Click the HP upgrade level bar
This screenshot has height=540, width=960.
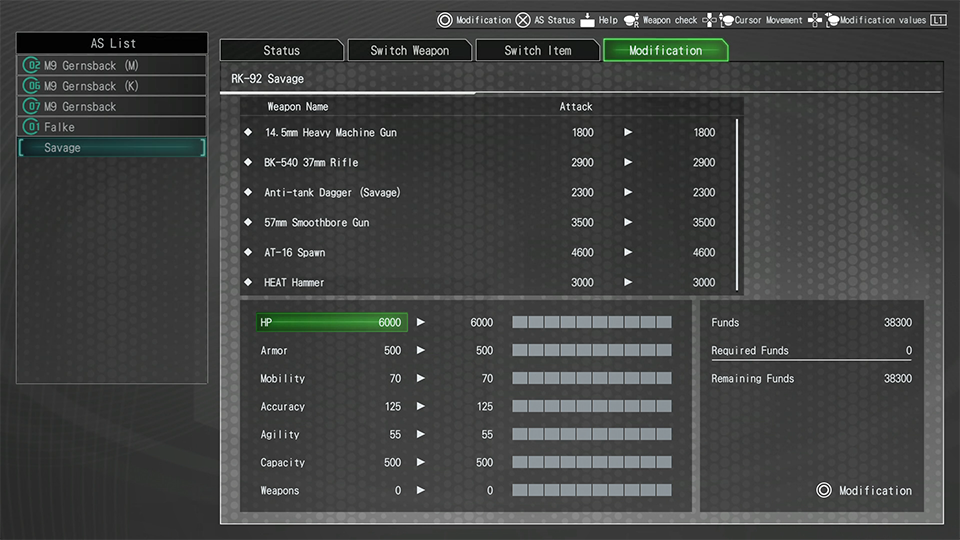click(592, 322)
